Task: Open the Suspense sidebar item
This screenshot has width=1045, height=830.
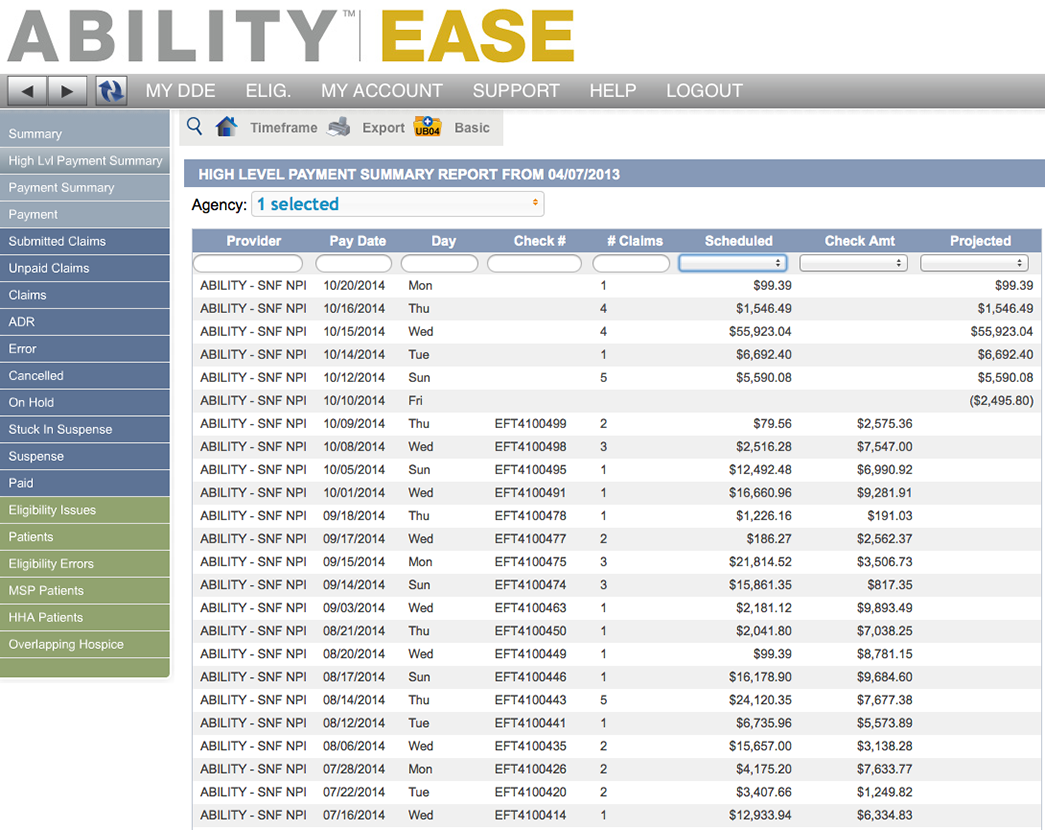Action: tap(85, 456)
